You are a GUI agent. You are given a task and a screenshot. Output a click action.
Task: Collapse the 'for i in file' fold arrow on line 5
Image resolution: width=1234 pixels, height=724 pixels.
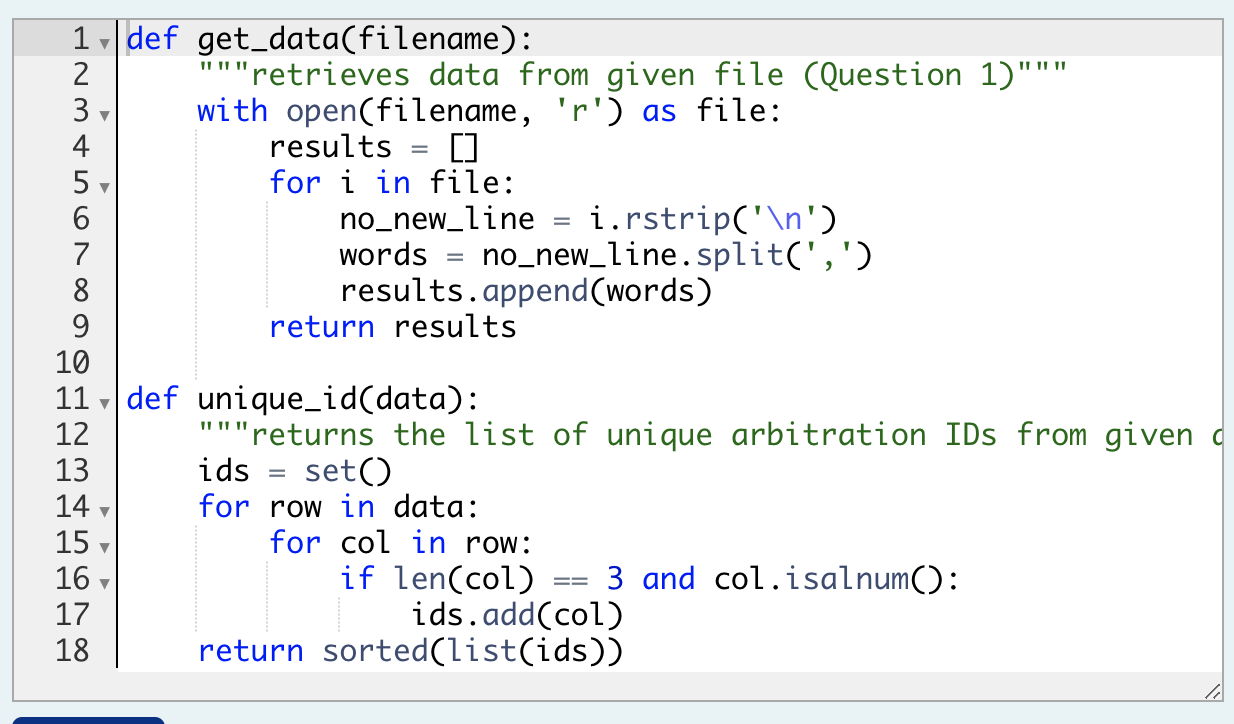point(104,186)
